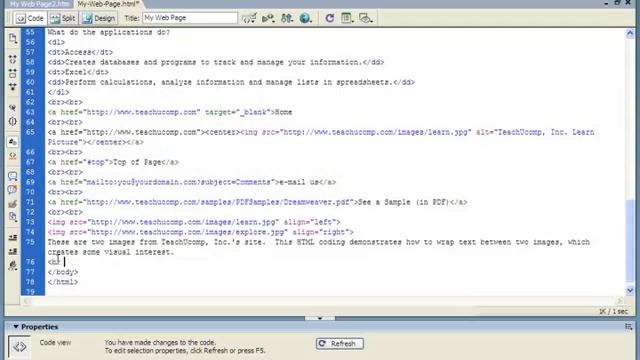
Task: Click the Format Source Code icon
Action: tap(13, 265)
